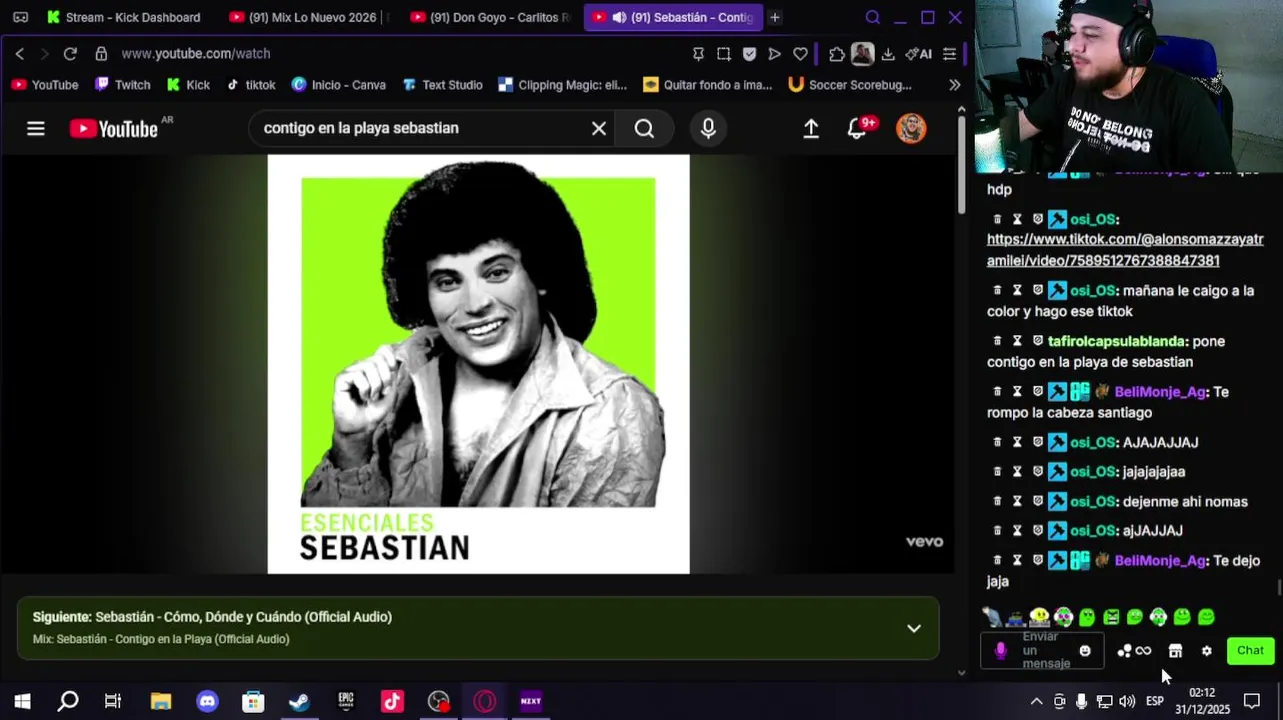Switch to Don Goyo - Carlitos tab

point(489,17)
